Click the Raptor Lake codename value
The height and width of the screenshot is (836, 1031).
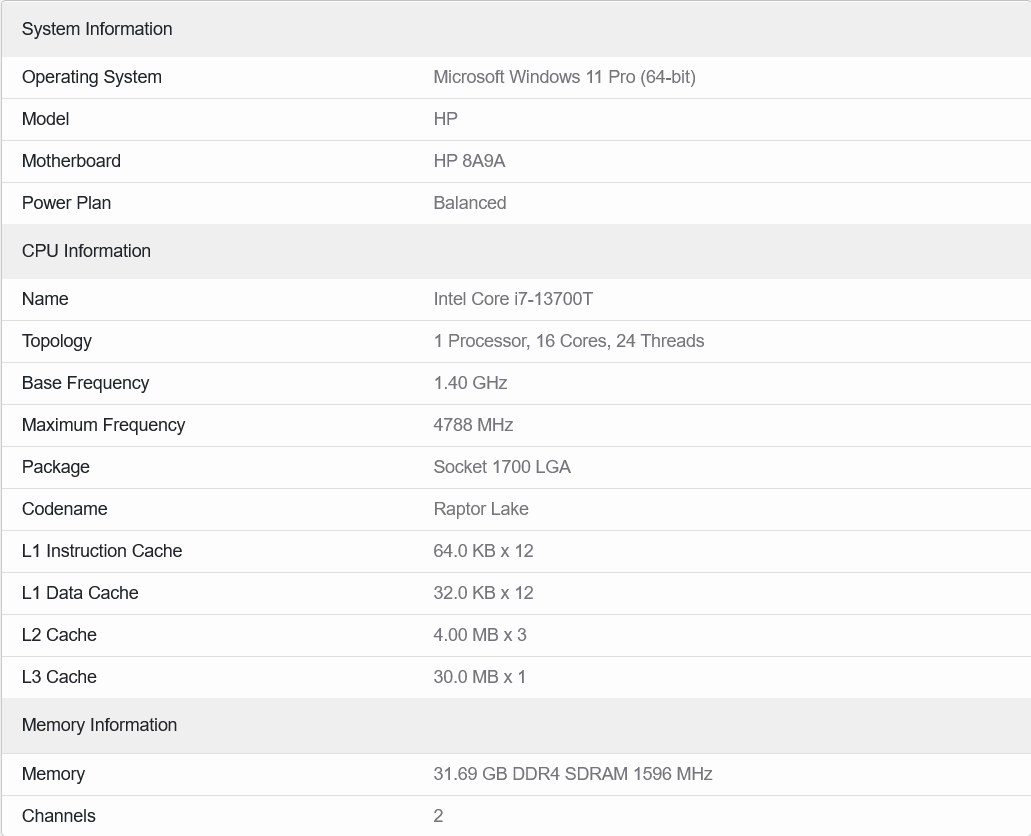click(481, 509)
